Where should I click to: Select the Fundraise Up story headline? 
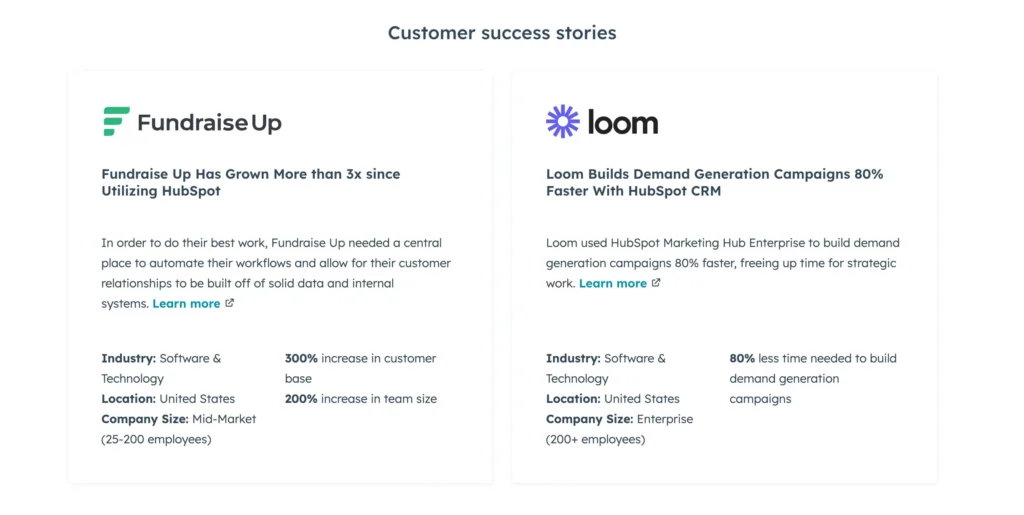[250, 182]
